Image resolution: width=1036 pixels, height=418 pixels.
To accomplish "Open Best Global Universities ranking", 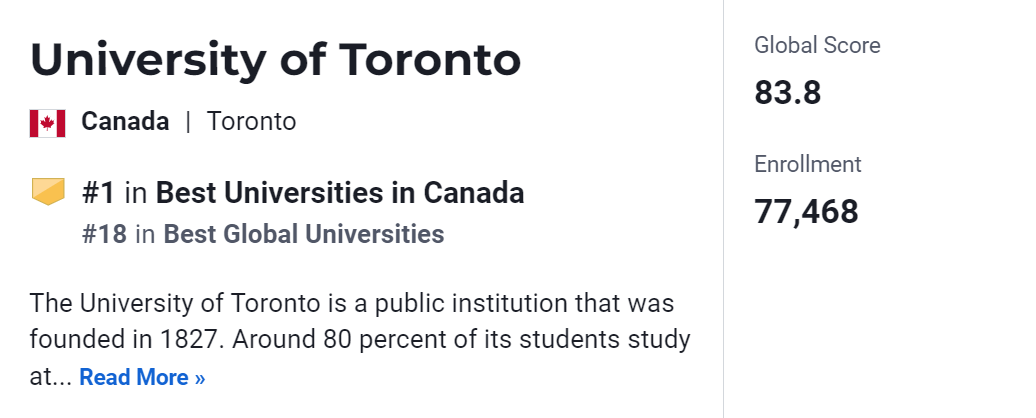I will tap(304, 234).
